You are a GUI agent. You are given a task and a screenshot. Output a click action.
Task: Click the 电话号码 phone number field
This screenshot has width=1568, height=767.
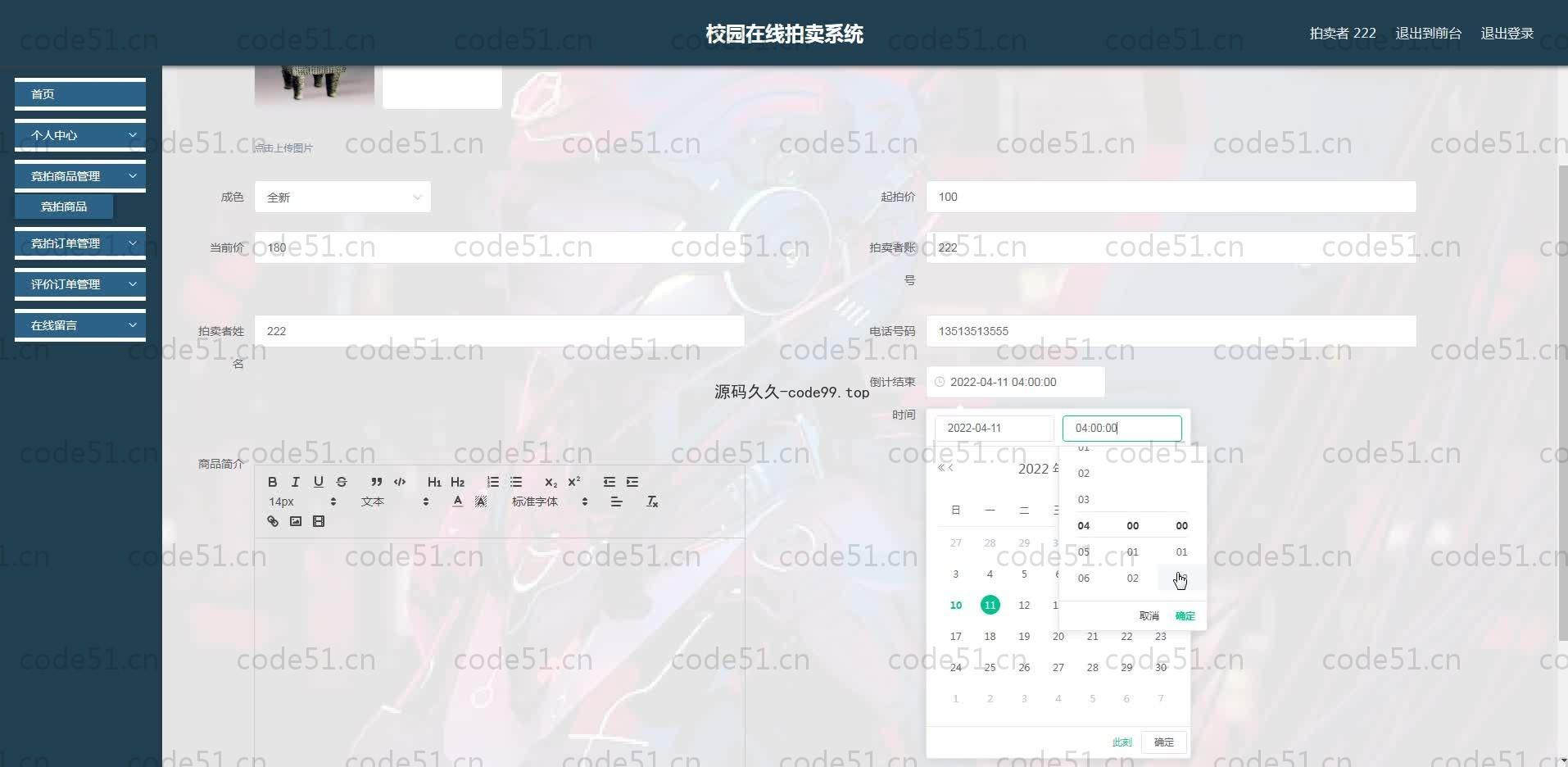[x=1171, y=331]
